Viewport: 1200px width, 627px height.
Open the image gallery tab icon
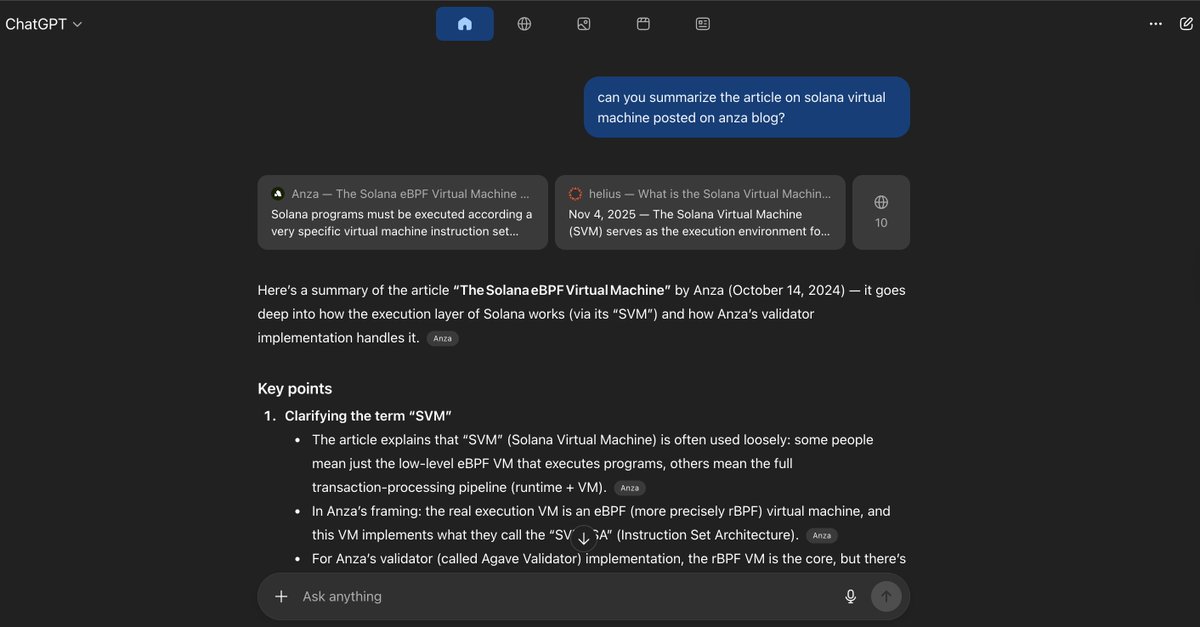pos(584,24)
